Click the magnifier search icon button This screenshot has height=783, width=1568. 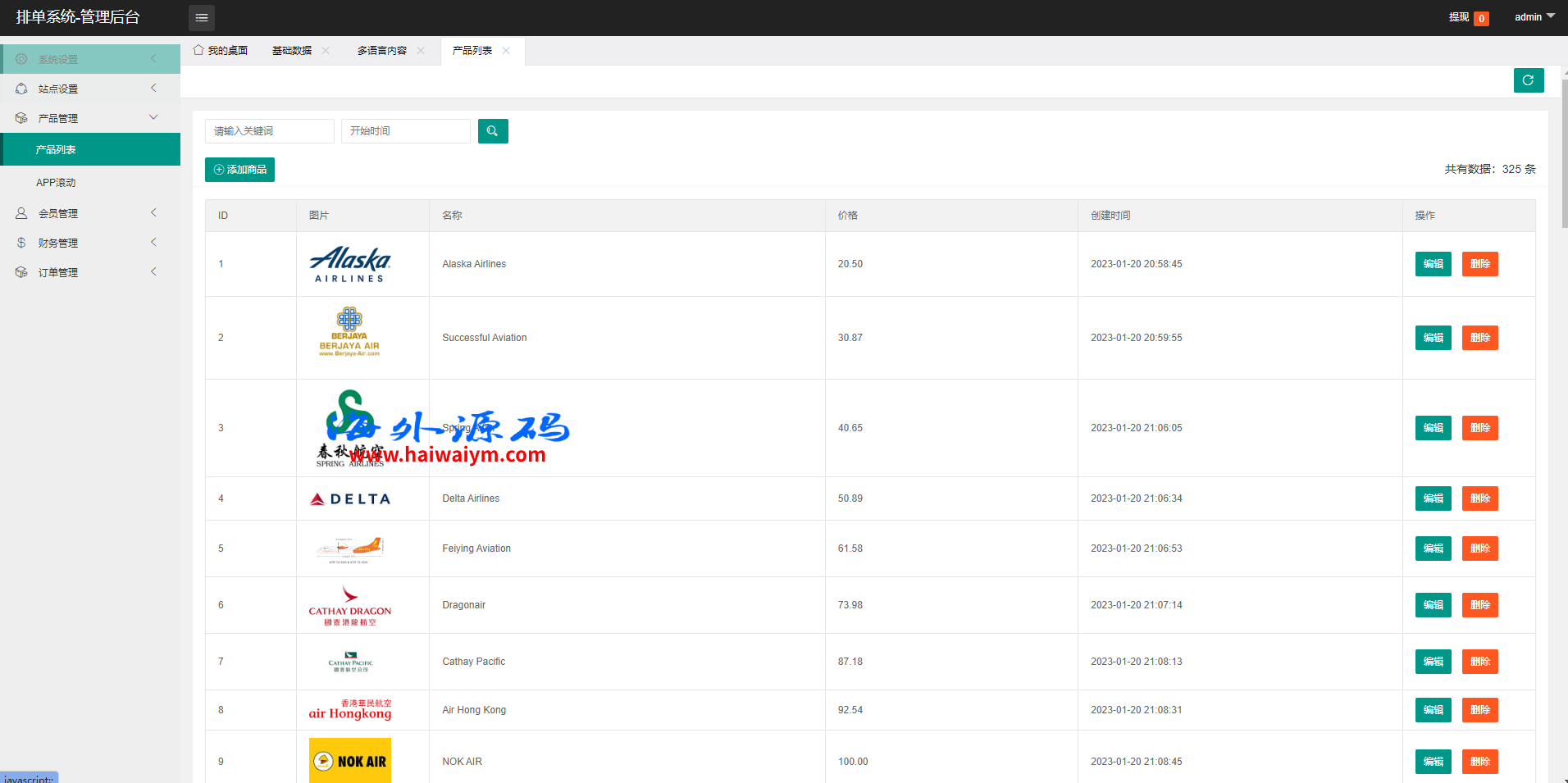coord(493,131)
